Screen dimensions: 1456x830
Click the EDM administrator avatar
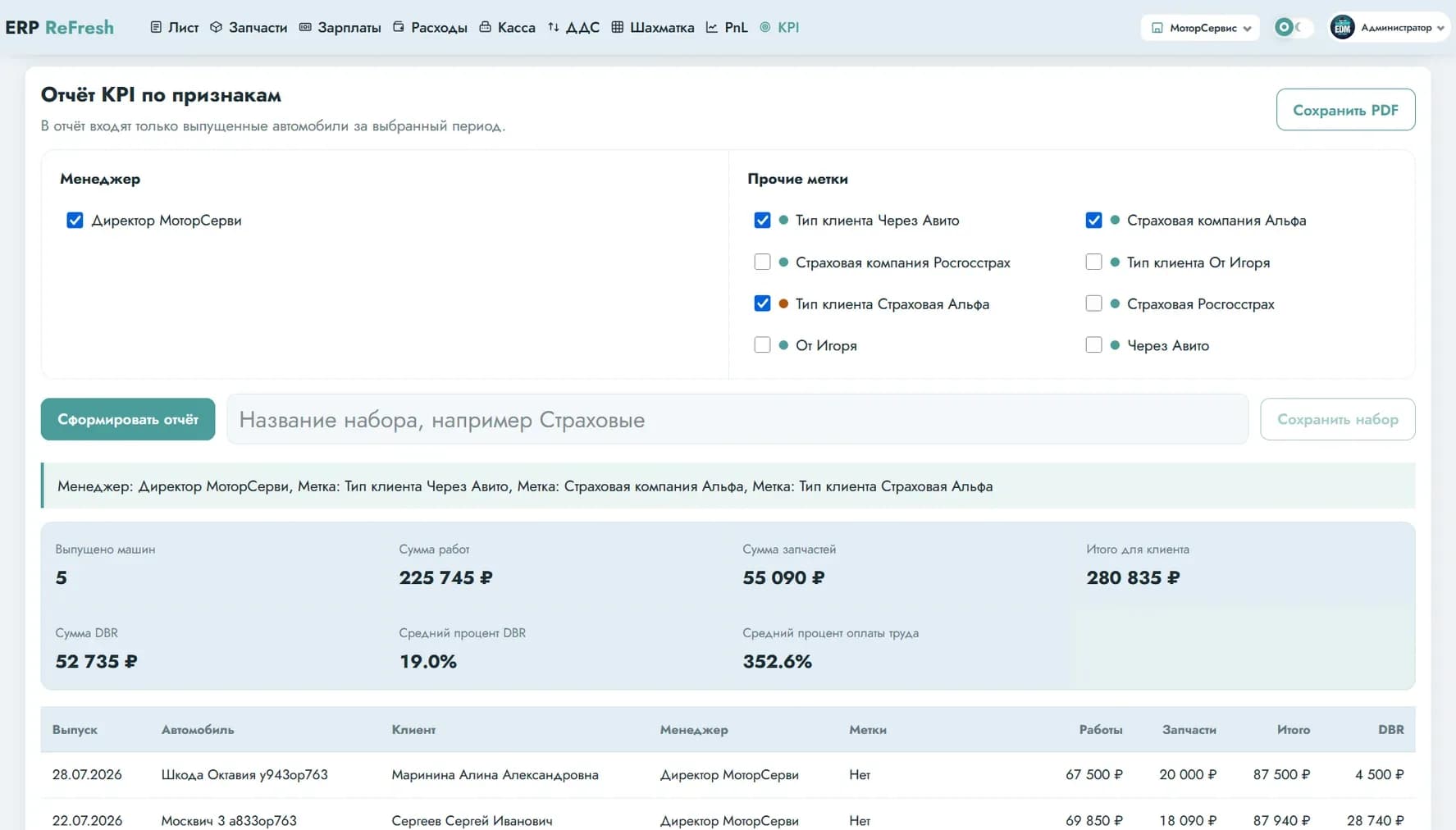(1342, 27)
